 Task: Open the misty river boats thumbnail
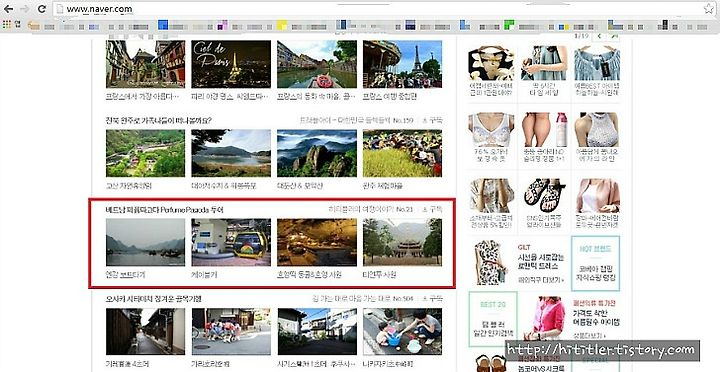coord(146,242)
